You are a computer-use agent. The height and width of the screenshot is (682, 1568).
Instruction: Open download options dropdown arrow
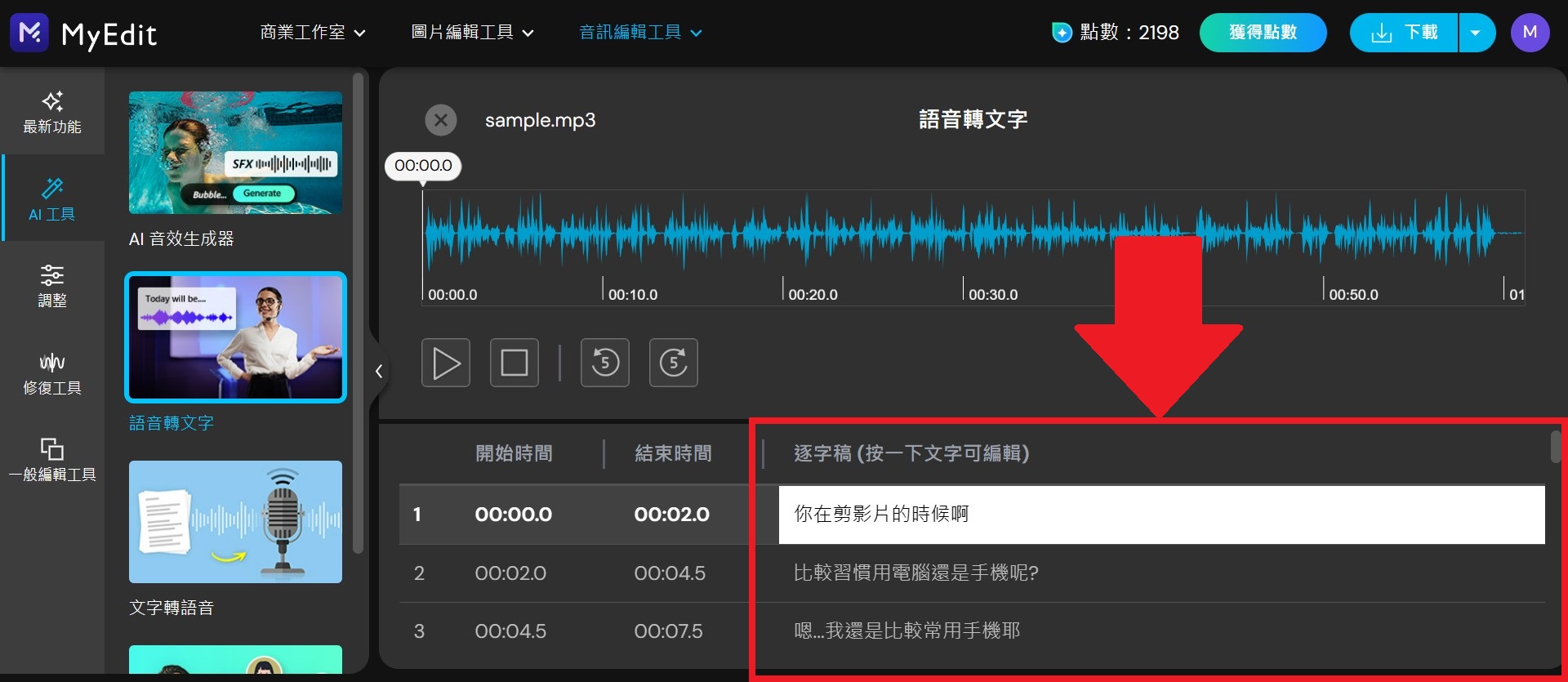(x=1477, y=33)
